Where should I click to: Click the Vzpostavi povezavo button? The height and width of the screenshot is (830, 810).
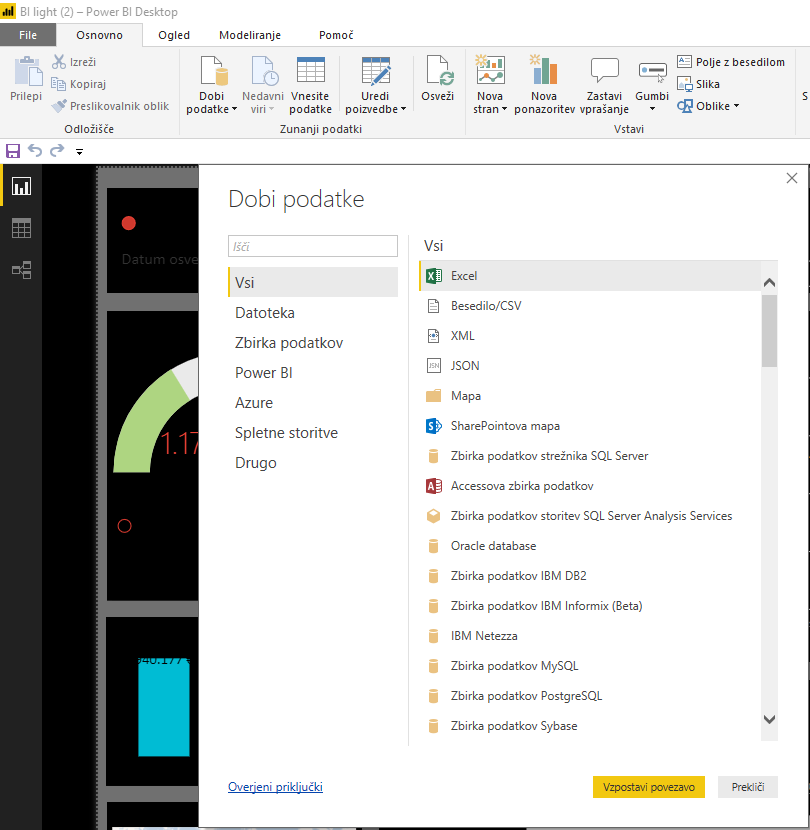click(649, 787)
